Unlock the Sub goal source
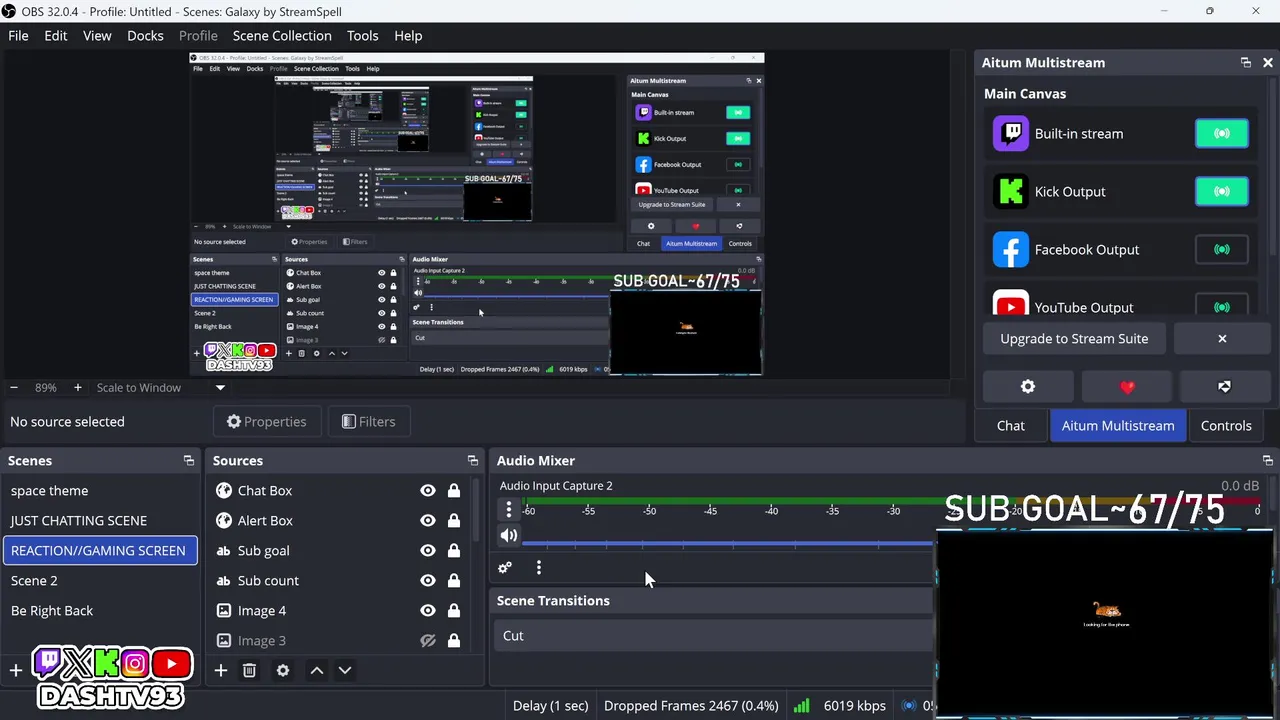This screenshot has width=1280, height=720. (x=454, y=550)
